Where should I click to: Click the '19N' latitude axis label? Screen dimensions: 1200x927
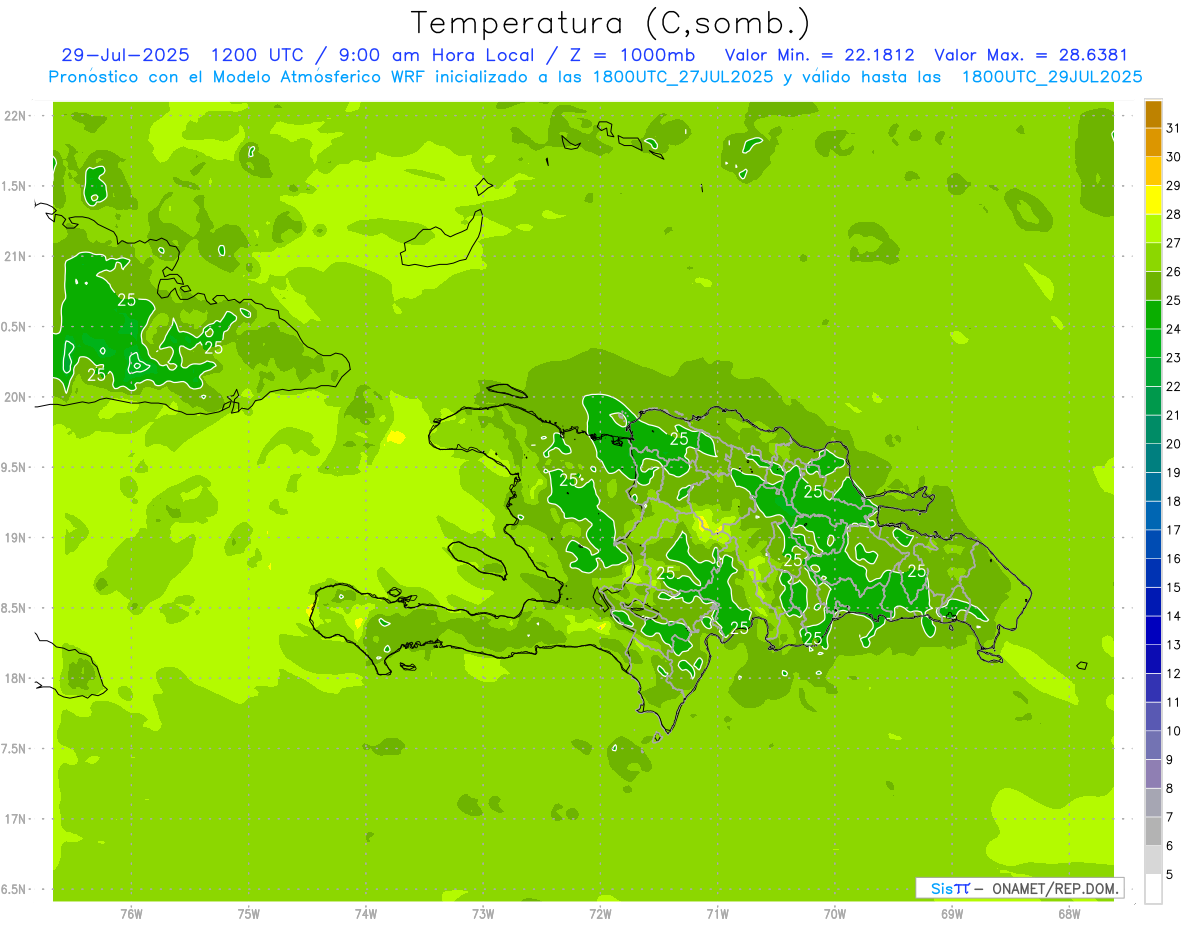(x=17, y=537)
